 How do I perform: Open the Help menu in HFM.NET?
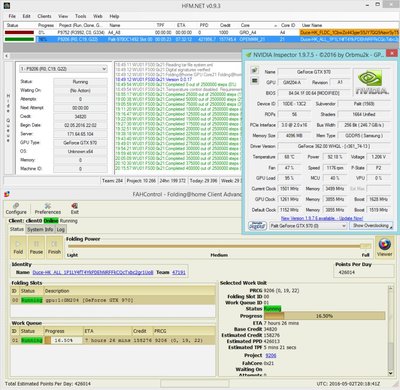point(114,16)
